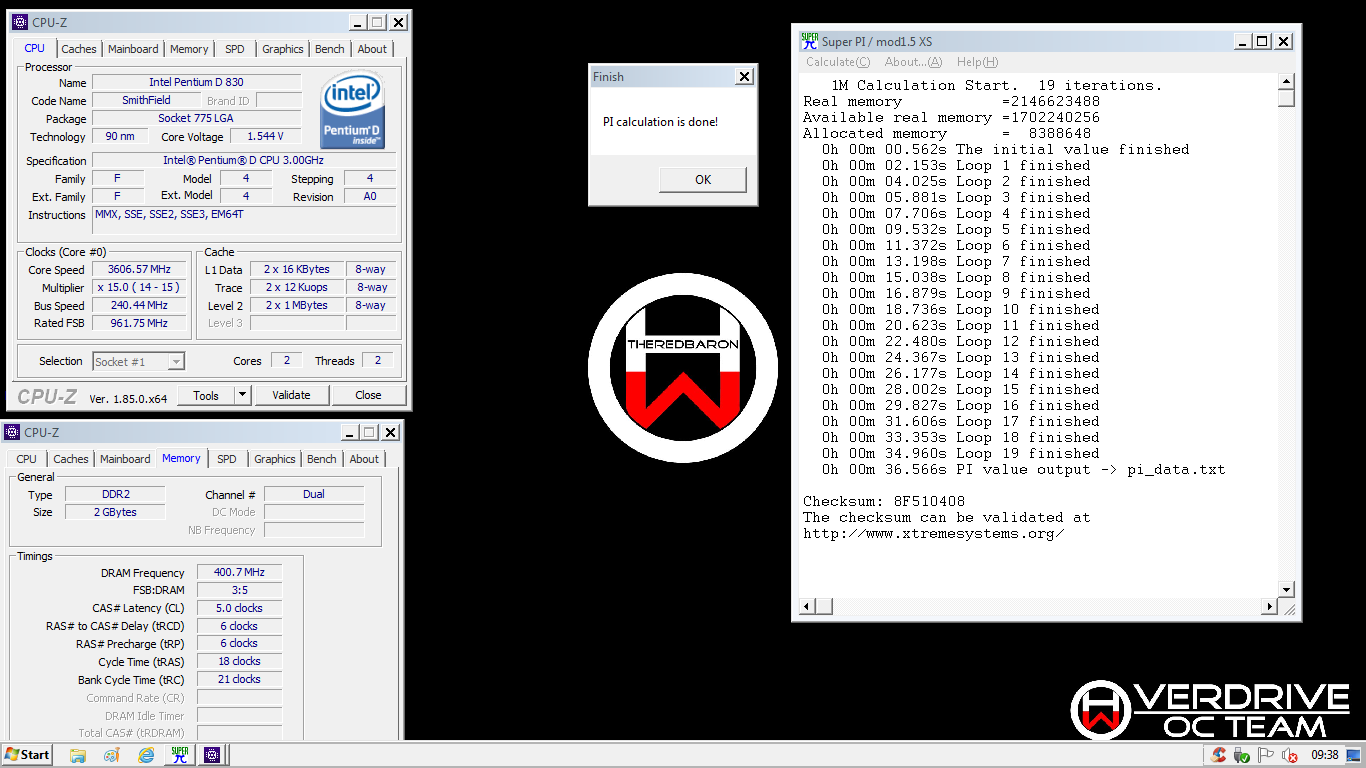Select Mainboard tab in lower CPU-Z window

[x=125, y=459]
